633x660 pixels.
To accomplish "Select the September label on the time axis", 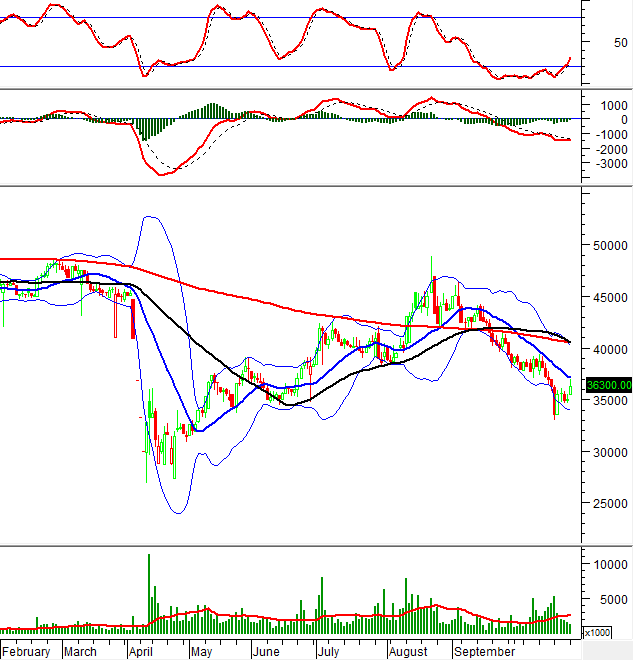I will point(483,651).
